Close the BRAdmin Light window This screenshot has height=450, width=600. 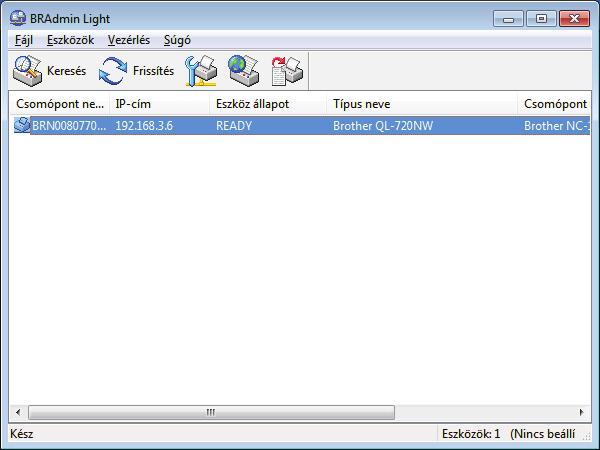pyautogui.click(x=574, y=18)
